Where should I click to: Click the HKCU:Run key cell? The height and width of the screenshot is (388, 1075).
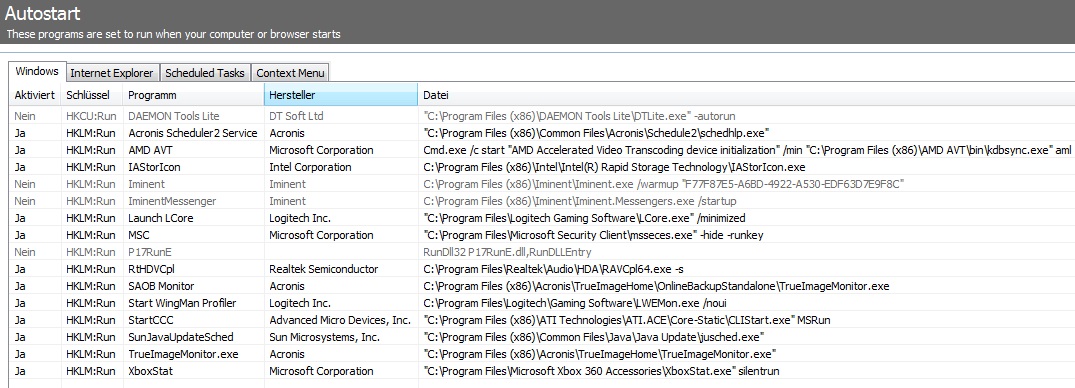(91, 116)
